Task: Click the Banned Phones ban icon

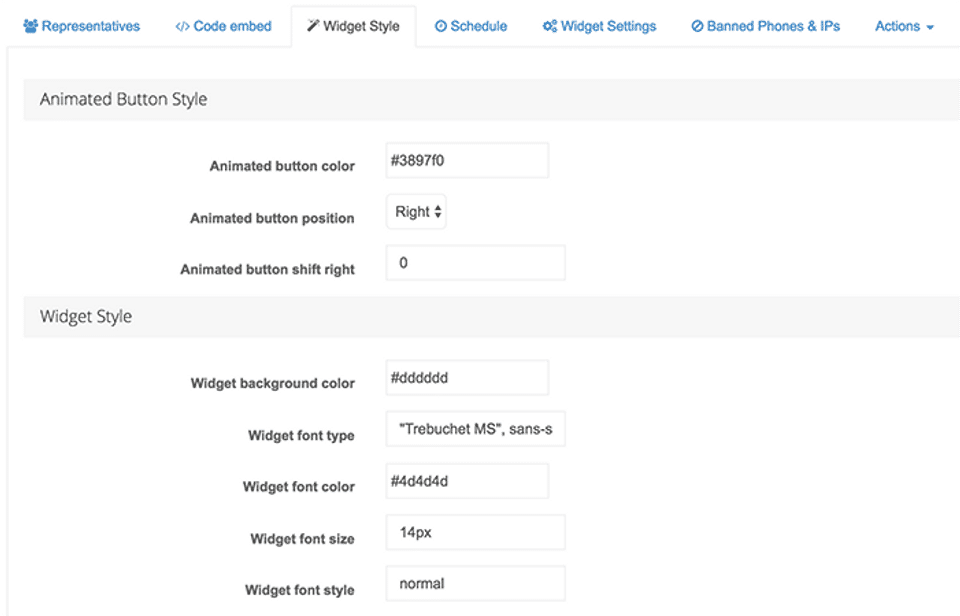Action: click(x=697, y=26)
